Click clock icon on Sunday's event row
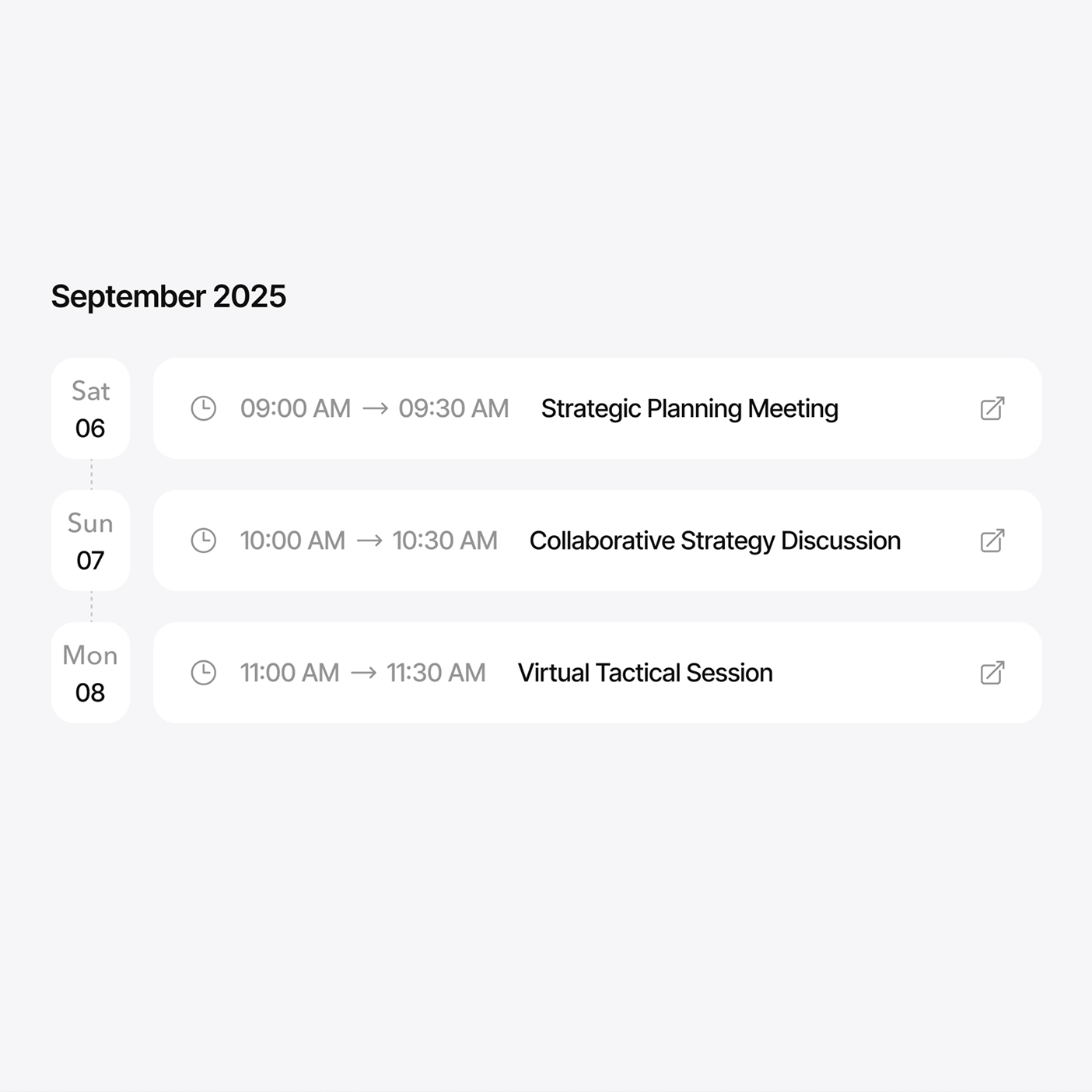Viewport: 1092px width, 1092px height. click(204, 541)
